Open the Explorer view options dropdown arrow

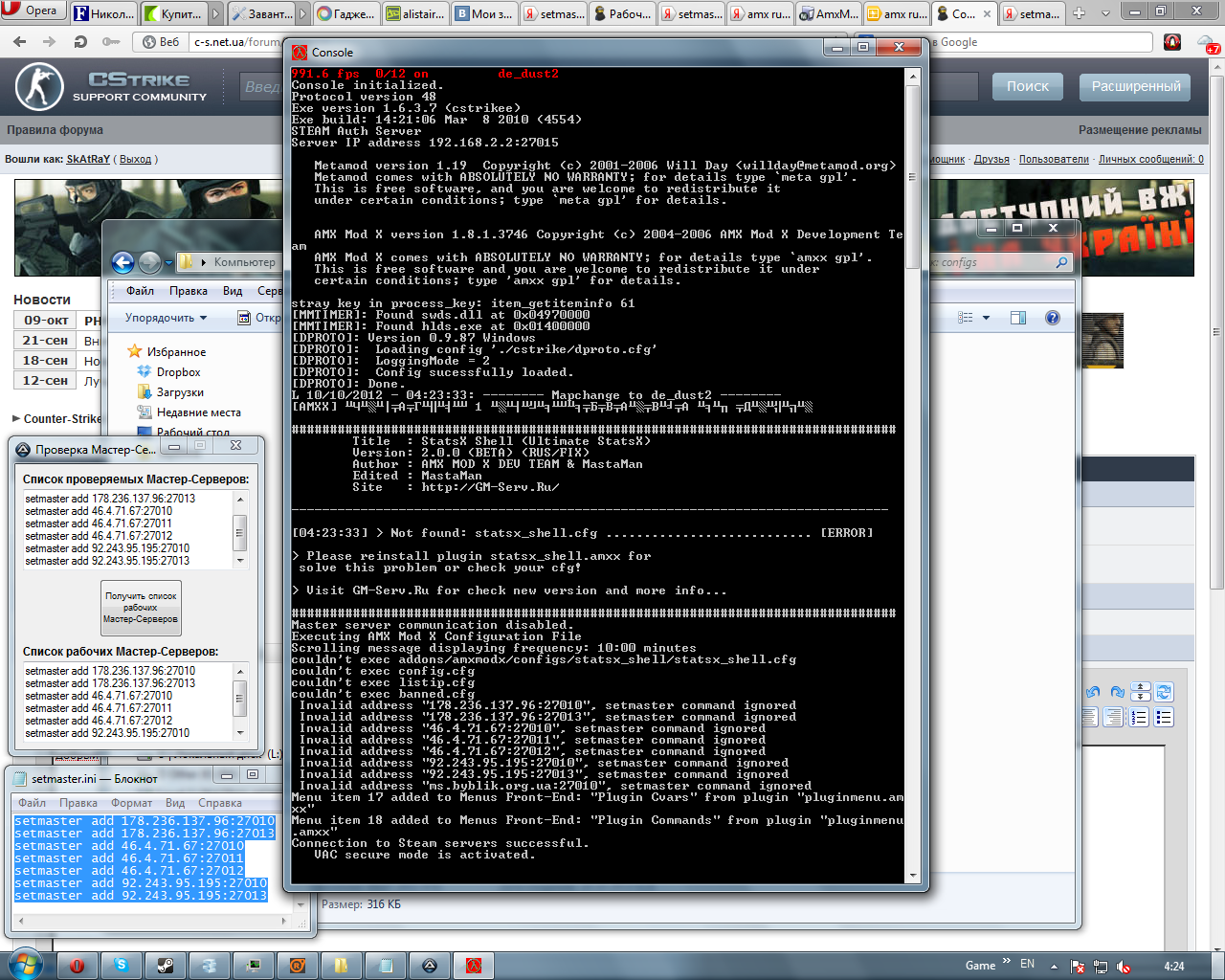click(986, 318)
